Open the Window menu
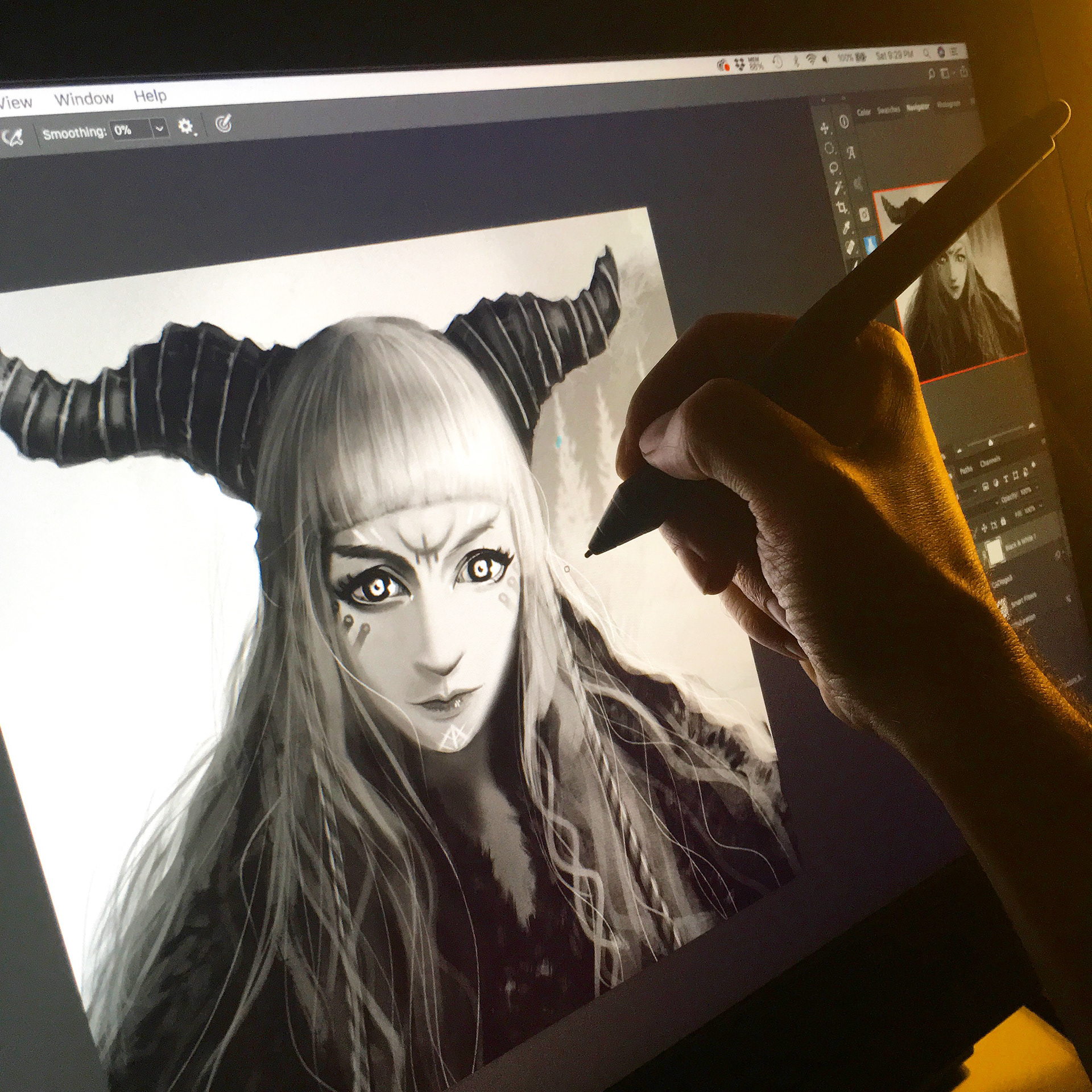The image size is (1092, 1092). (84, 99)
